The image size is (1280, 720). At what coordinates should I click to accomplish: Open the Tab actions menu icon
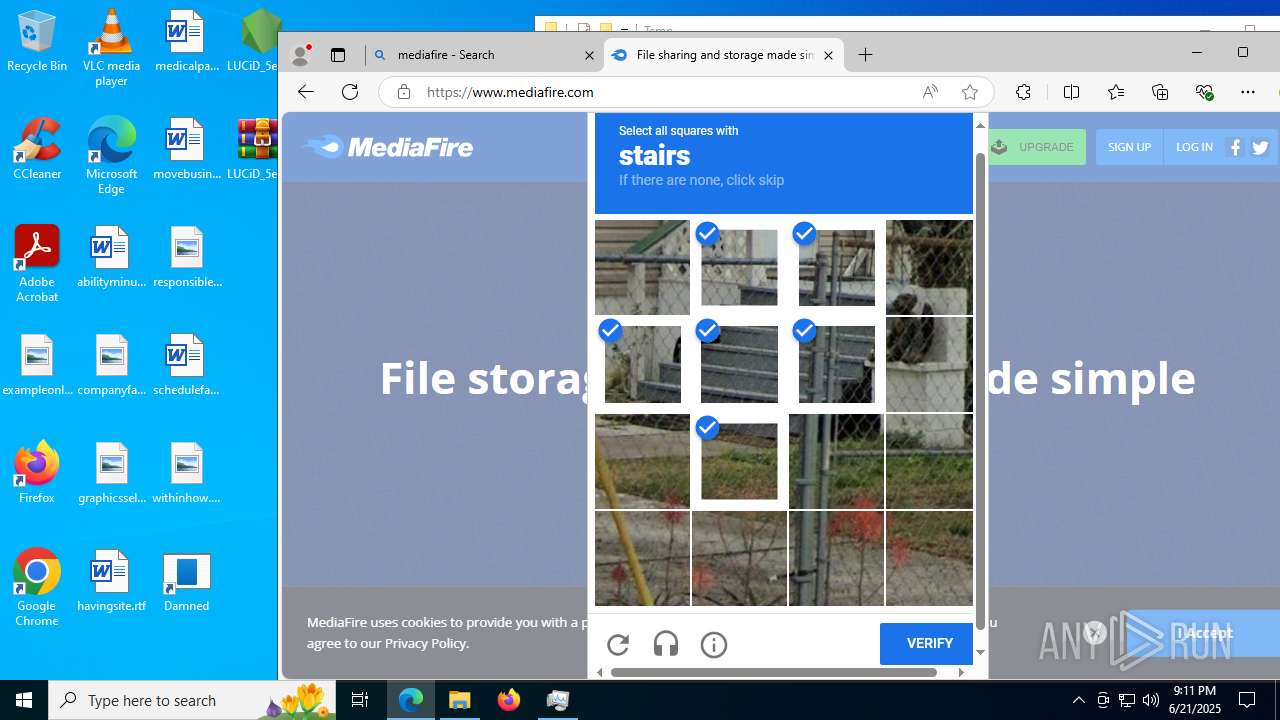click(338, 55)
